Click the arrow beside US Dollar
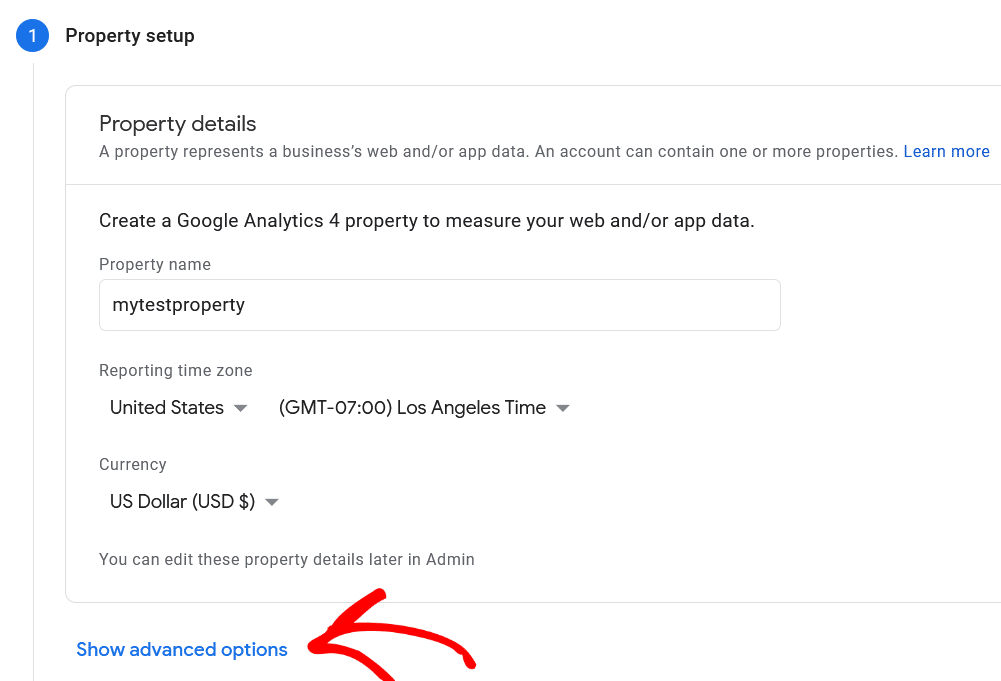This screenshot has width=1001, height=681. pyautogui.click(x=272, y=502)
